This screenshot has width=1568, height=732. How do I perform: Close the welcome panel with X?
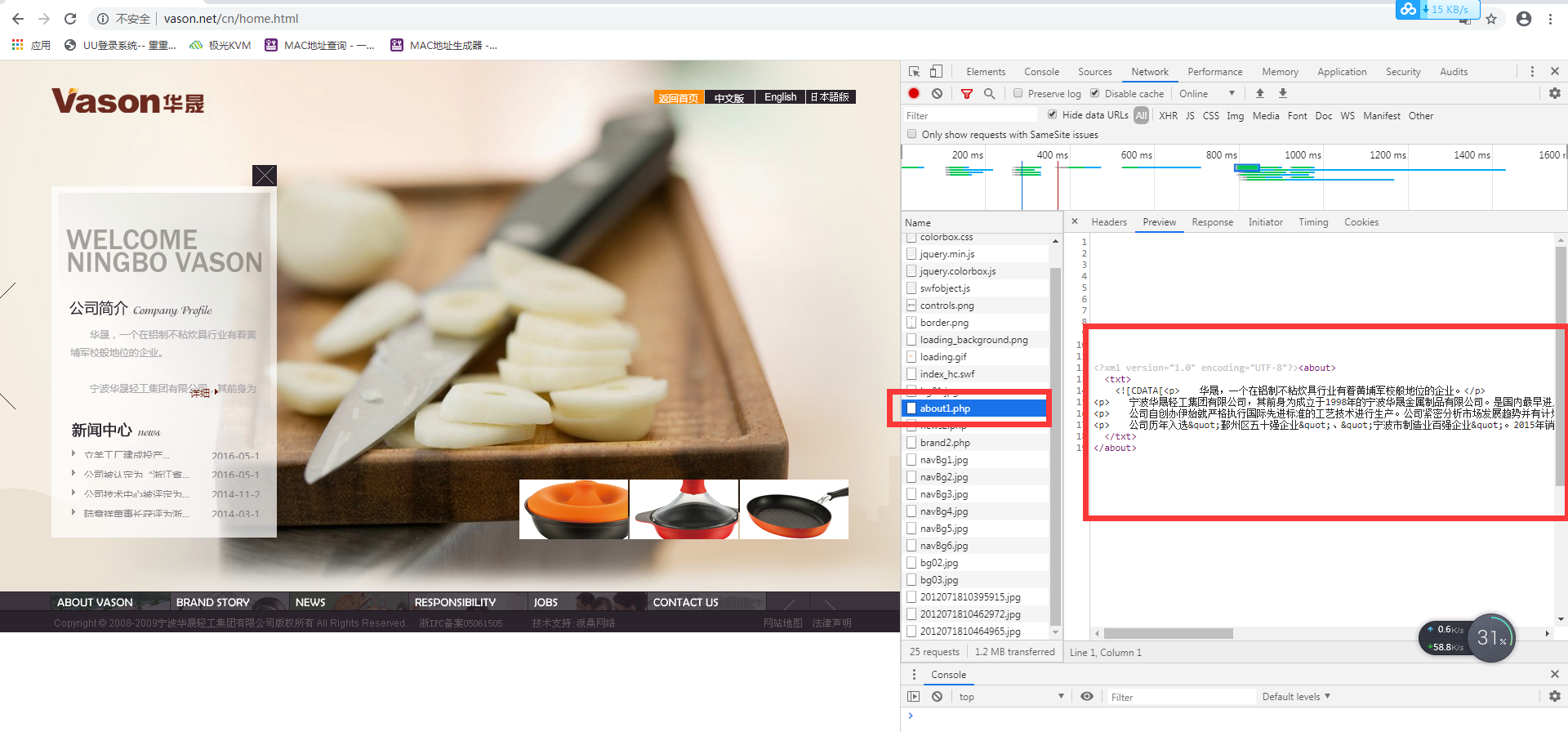[x=265, y=176]
